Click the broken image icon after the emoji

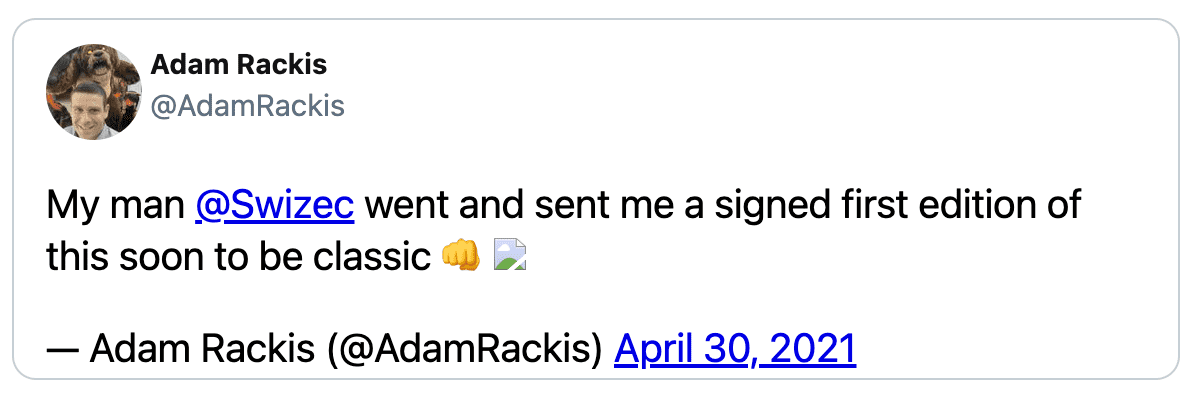tap(510, 256)
